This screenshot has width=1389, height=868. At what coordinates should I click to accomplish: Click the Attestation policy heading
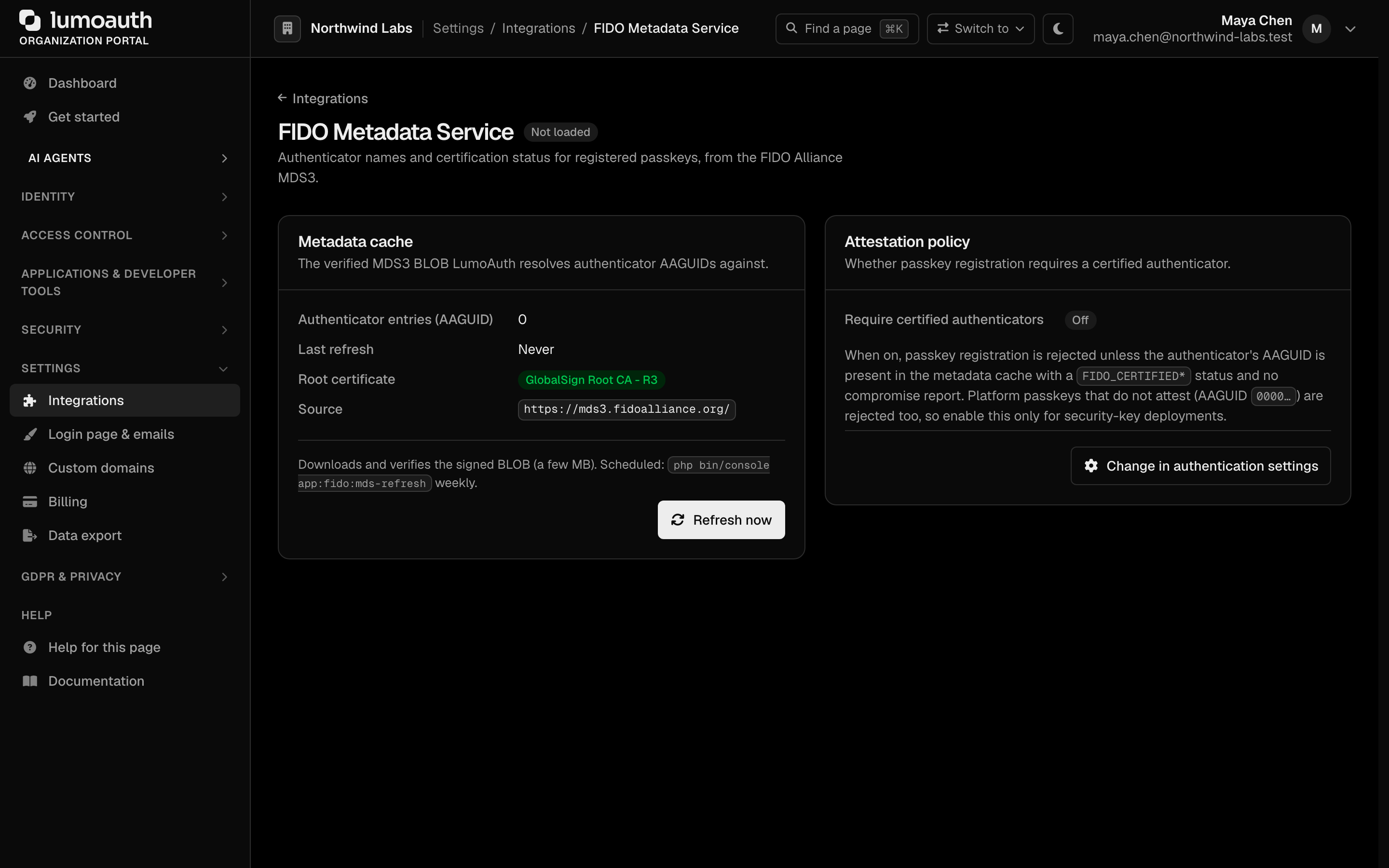point(907,242)
